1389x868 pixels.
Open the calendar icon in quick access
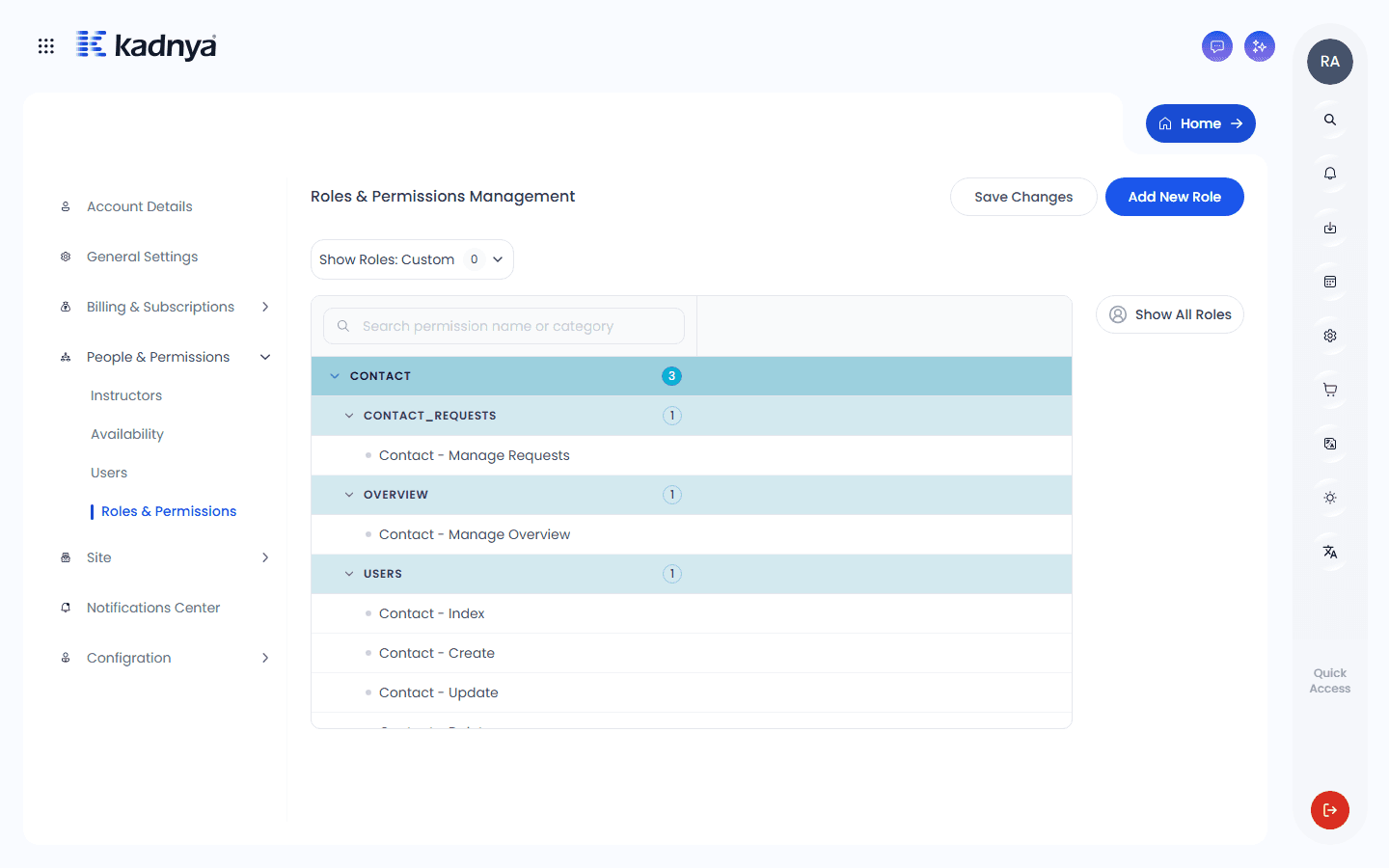pyautogui.click(x=1330, y=282)
